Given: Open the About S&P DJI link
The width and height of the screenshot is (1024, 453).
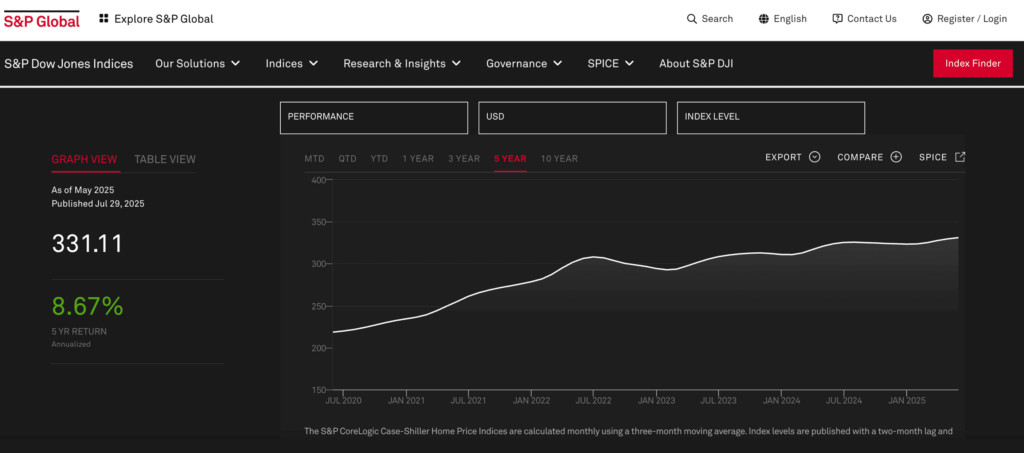Looking at the screenshot, I should (701, 64).
